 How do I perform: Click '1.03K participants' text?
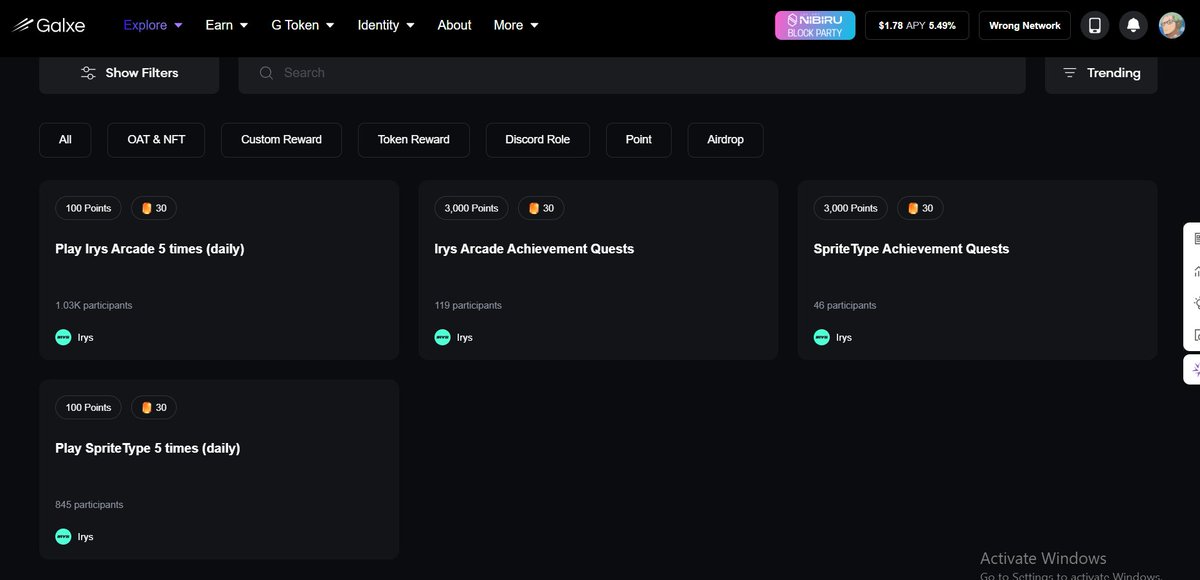[93, 305]
